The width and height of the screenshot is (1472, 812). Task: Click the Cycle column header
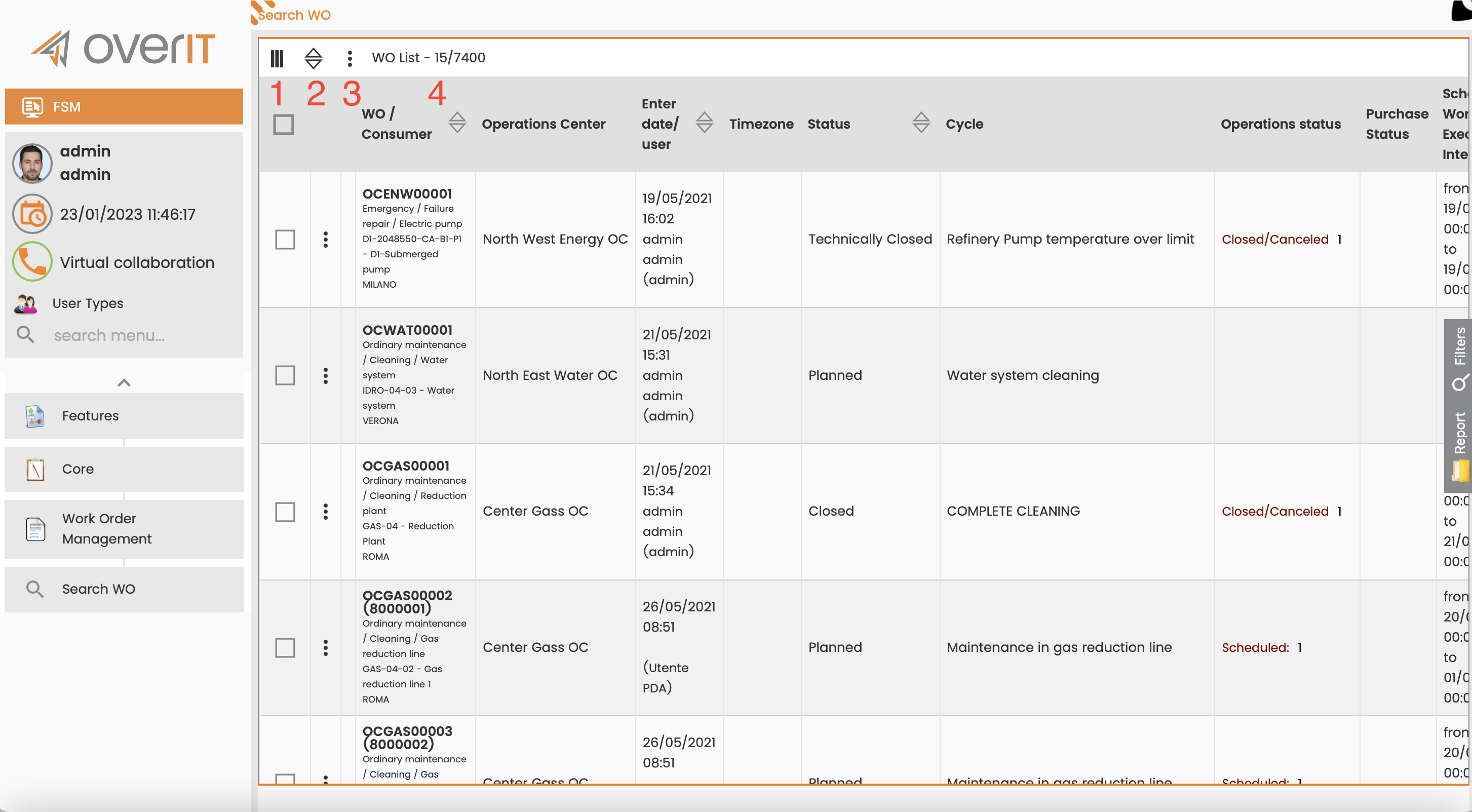[x=964, y=124]
